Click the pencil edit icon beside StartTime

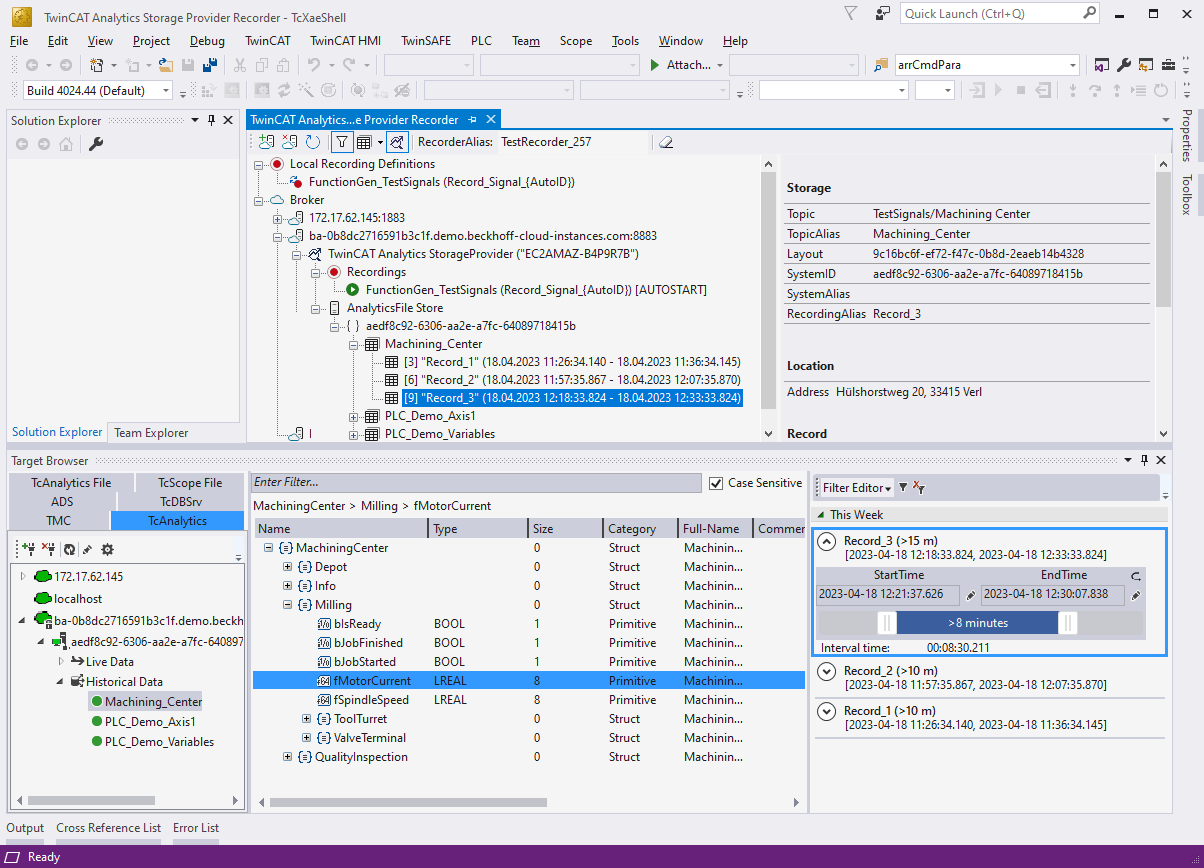pos(970,595)
